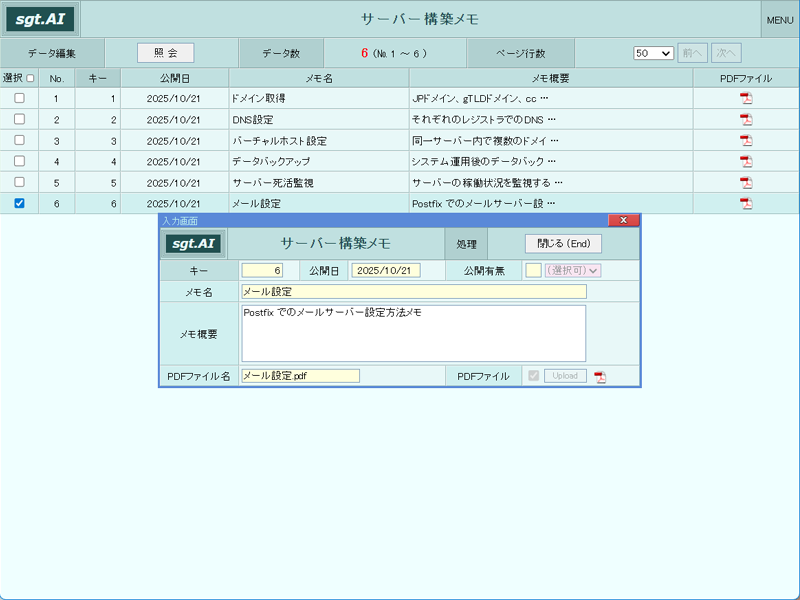Screen dimensions: 800x600
Task: Click the ページ行数 label
Action: [520, 53]
